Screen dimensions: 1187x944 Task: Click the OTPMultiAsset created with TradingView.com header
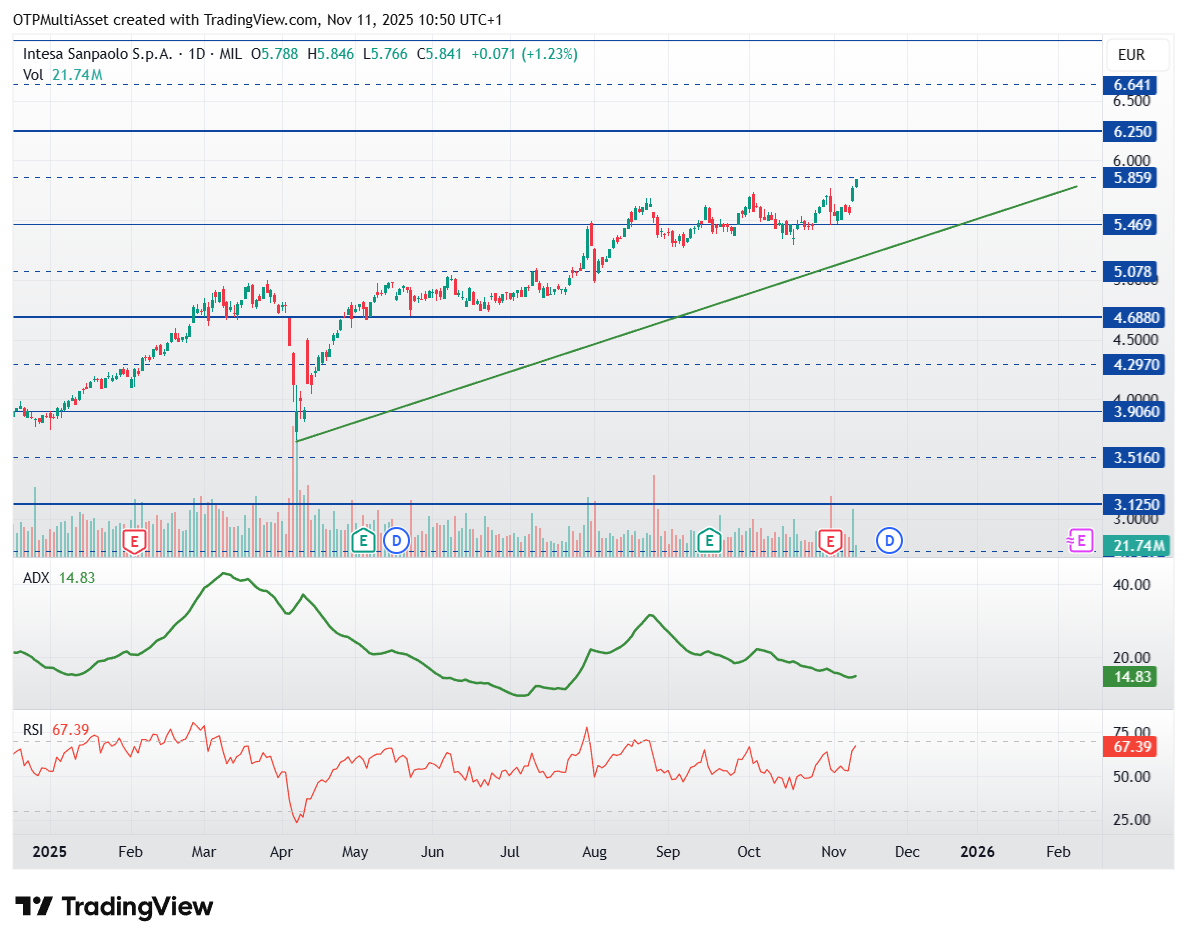pos(257,20)
